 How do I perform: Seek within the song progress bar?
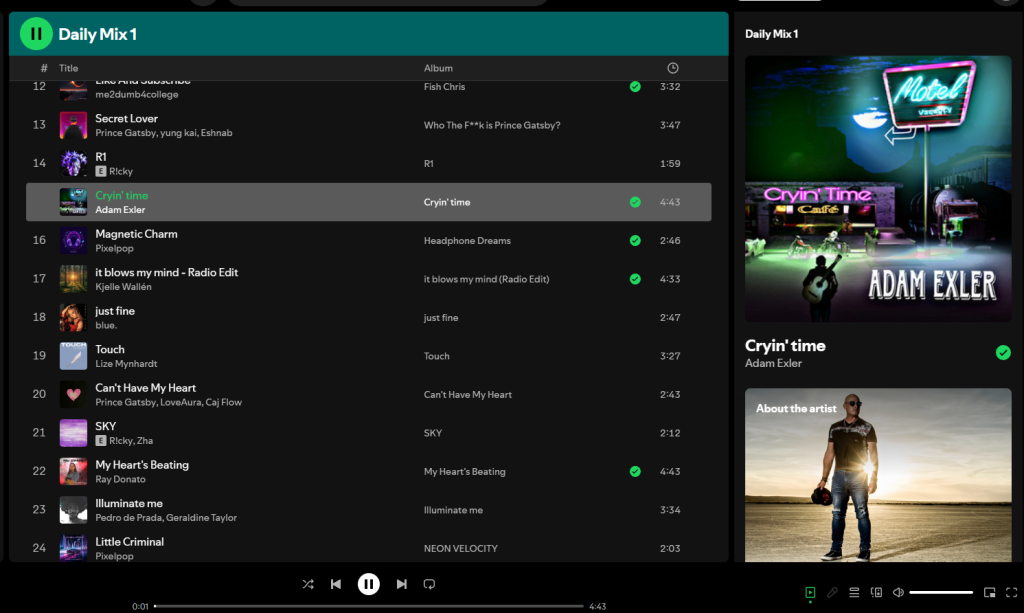coord(369,606)
